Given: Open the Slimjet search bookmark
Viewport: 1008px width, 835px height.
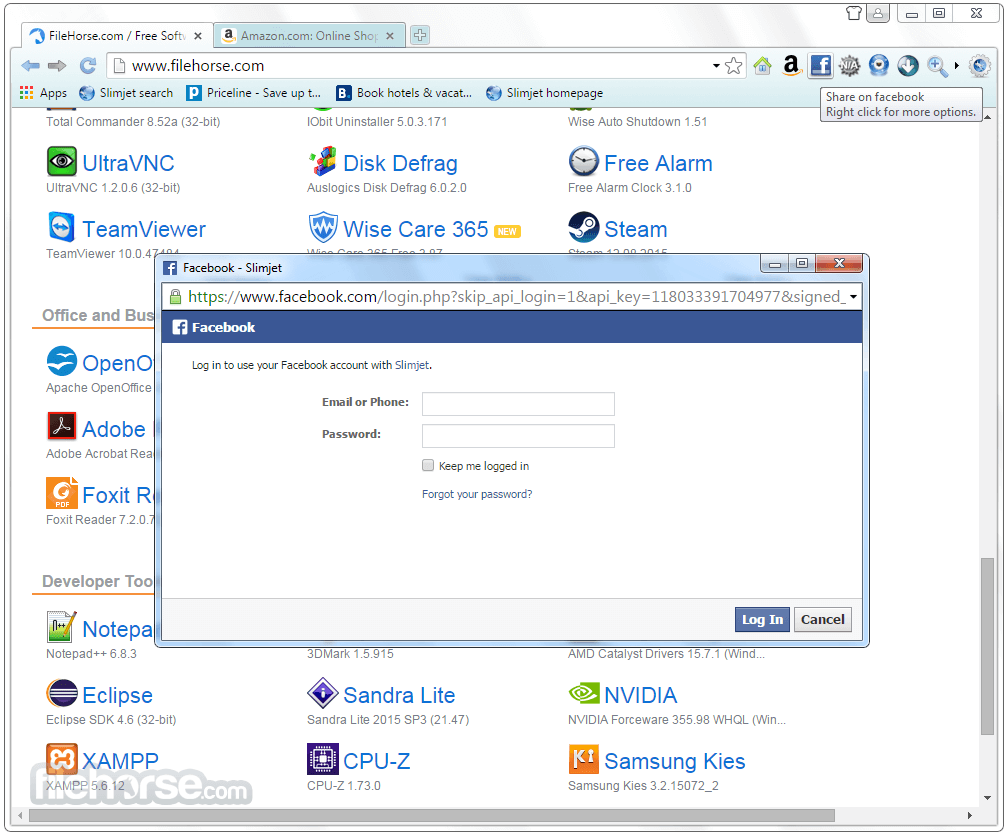Looking at the screenshot, I should [x=126, y=93].
